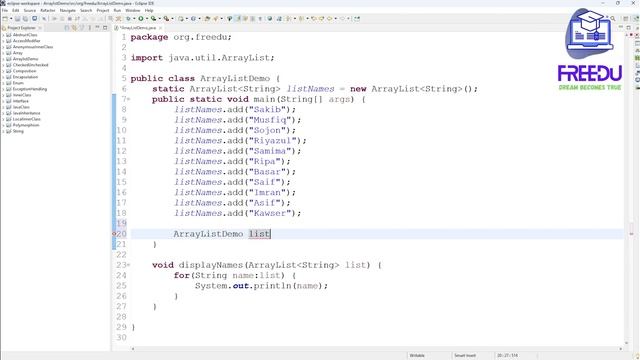Click the Open Type toolbar icon
The image size is (640, 360).
click(207, 18)
